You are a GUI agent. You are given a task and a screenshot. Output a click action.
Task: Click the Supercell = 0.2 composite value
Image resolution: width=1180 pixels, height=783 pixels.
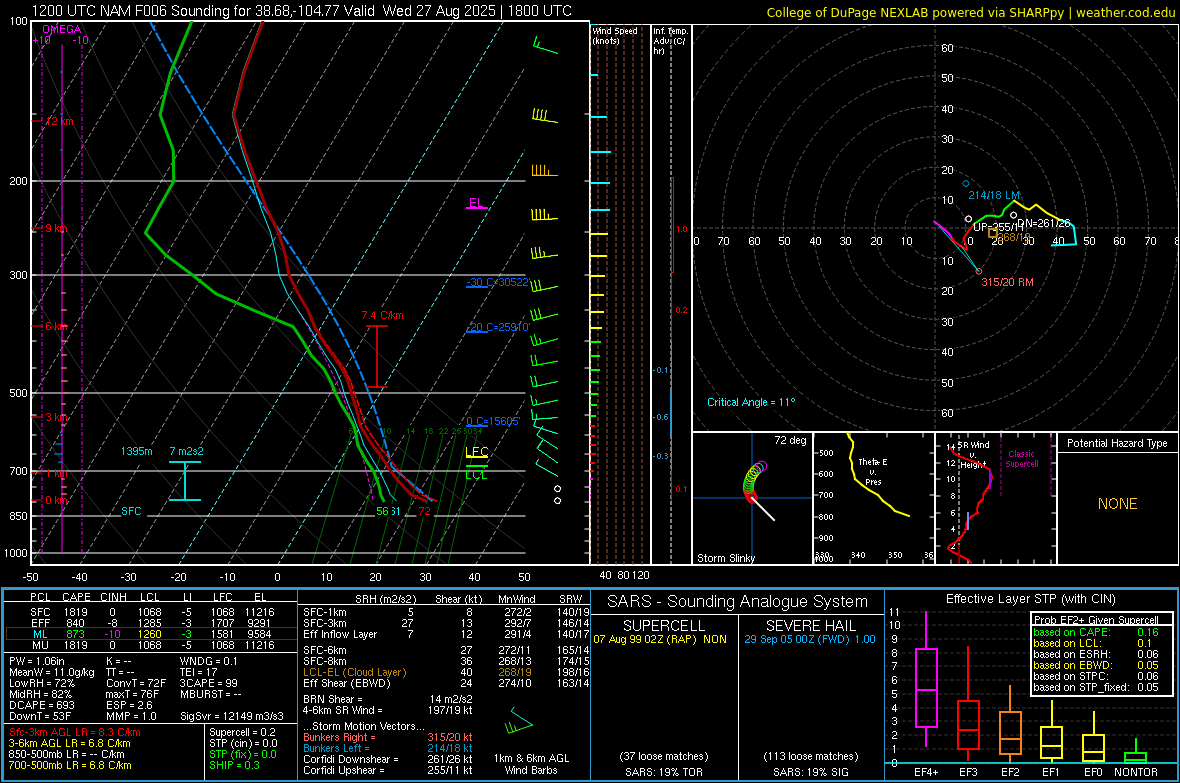pos(242,732)
